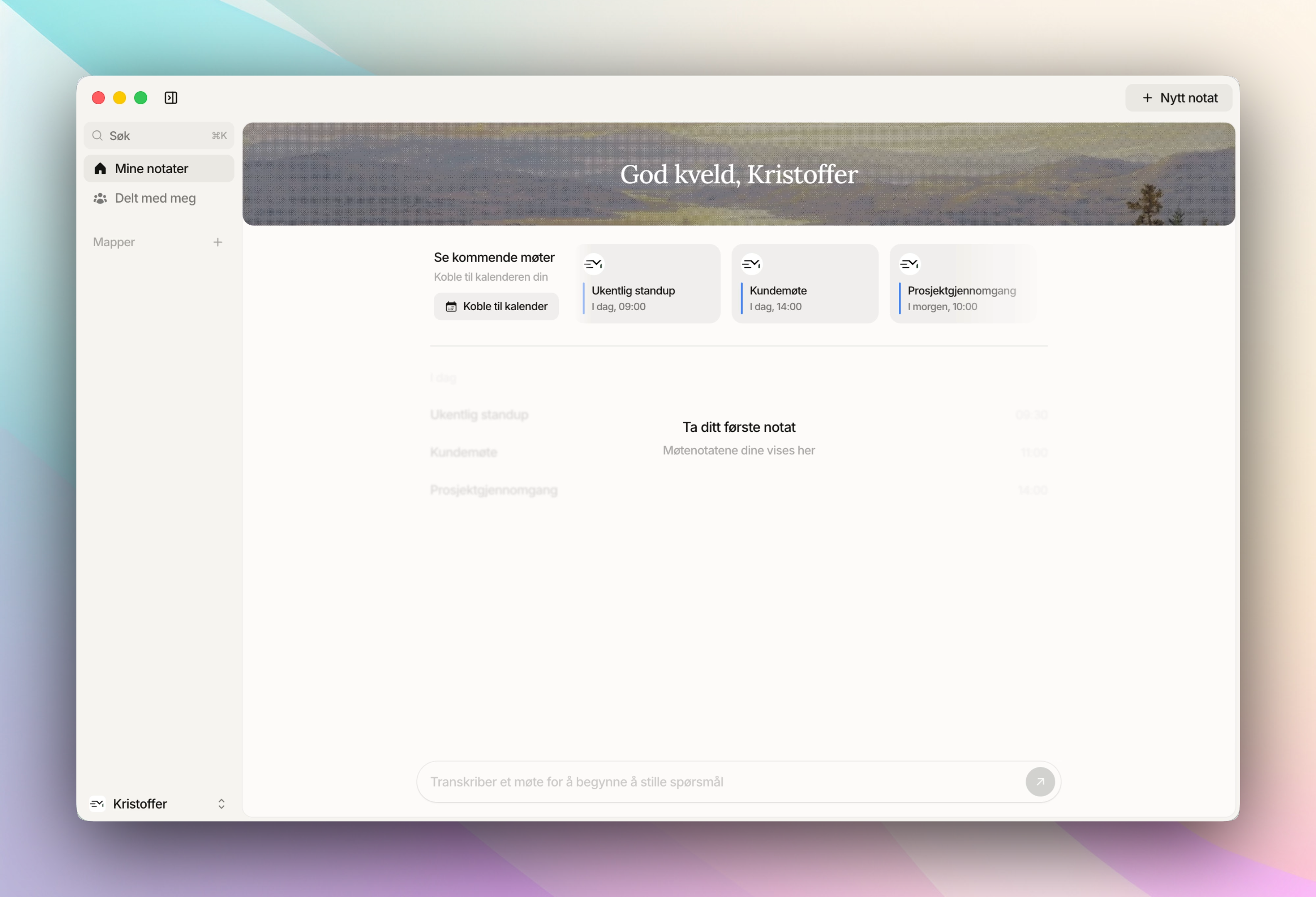Screen dimensions: 1316x897
Task: Click the Mapper section header
Action: point(114,243)
